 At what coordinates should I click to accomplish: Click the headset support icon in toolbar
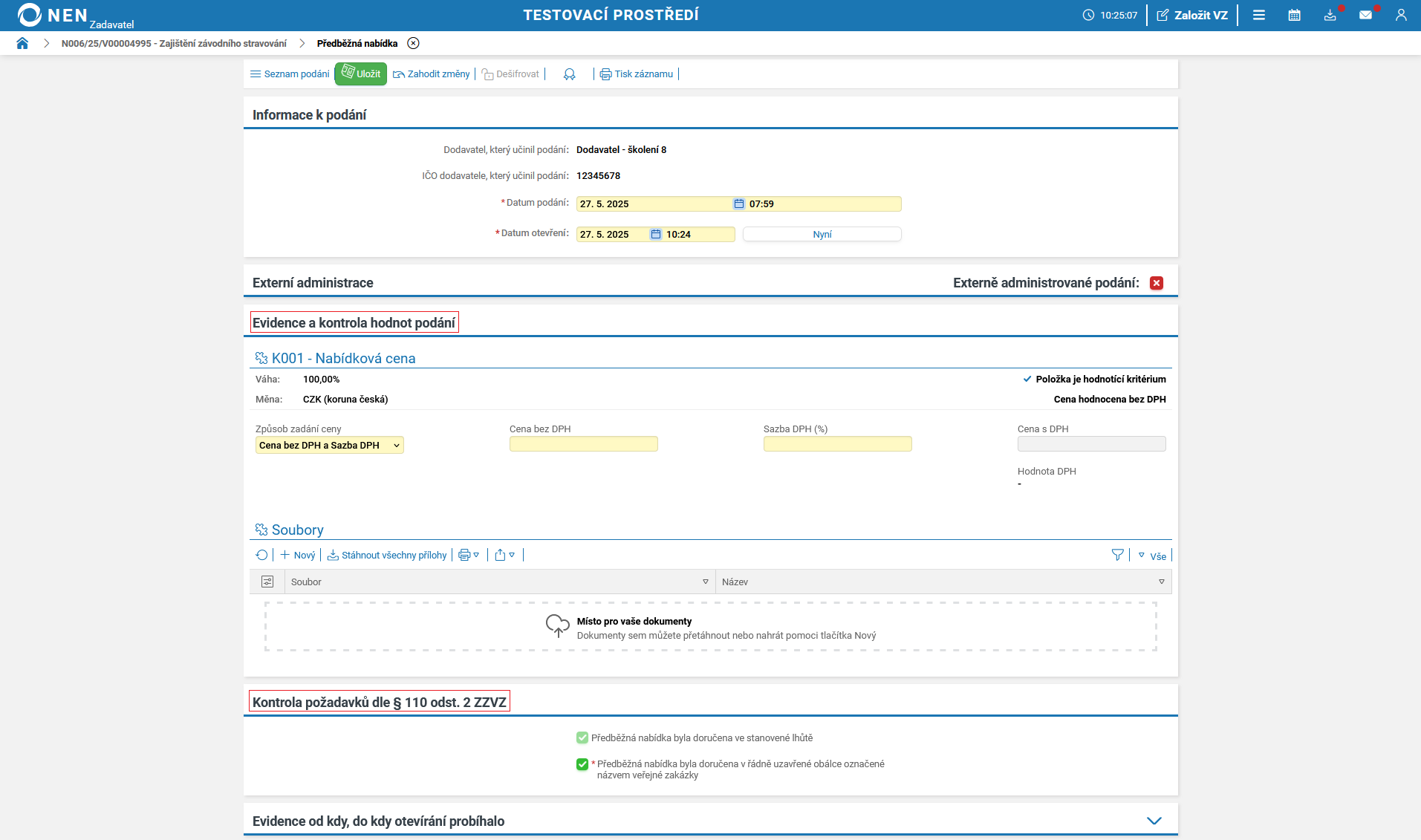click(569, 74)
